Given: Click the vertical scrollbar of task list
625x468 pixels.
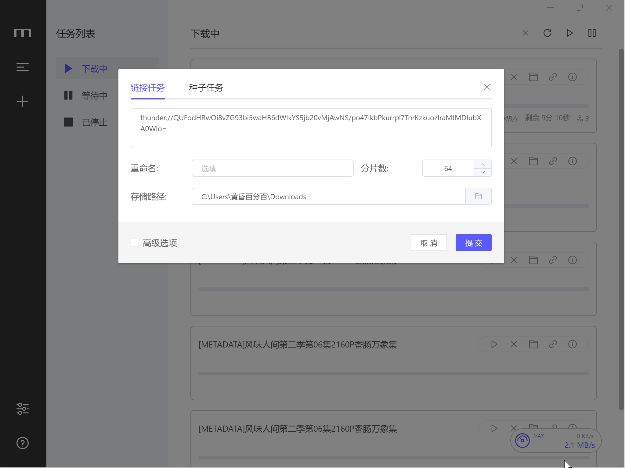Looking at the screenshot, I should click(x=621, y=229).
